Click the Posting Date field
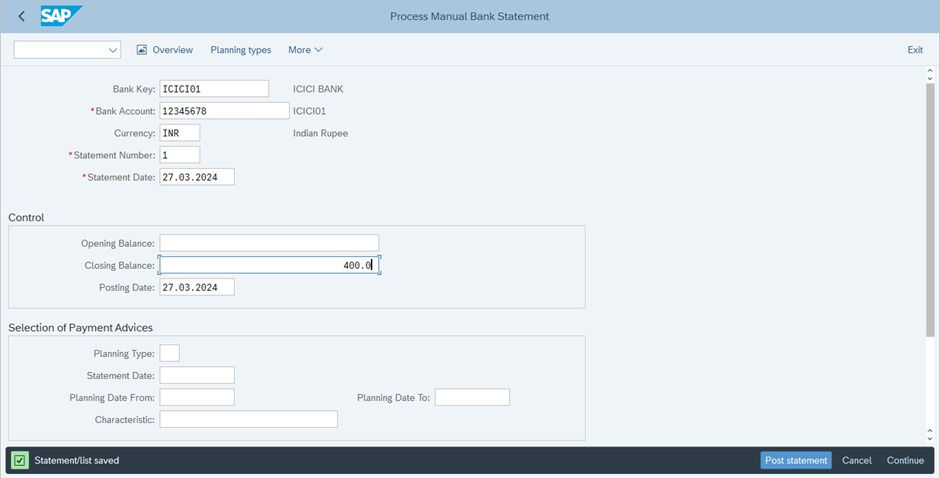The width and height of the screenshot is (940, 478). tap(197, 287)
